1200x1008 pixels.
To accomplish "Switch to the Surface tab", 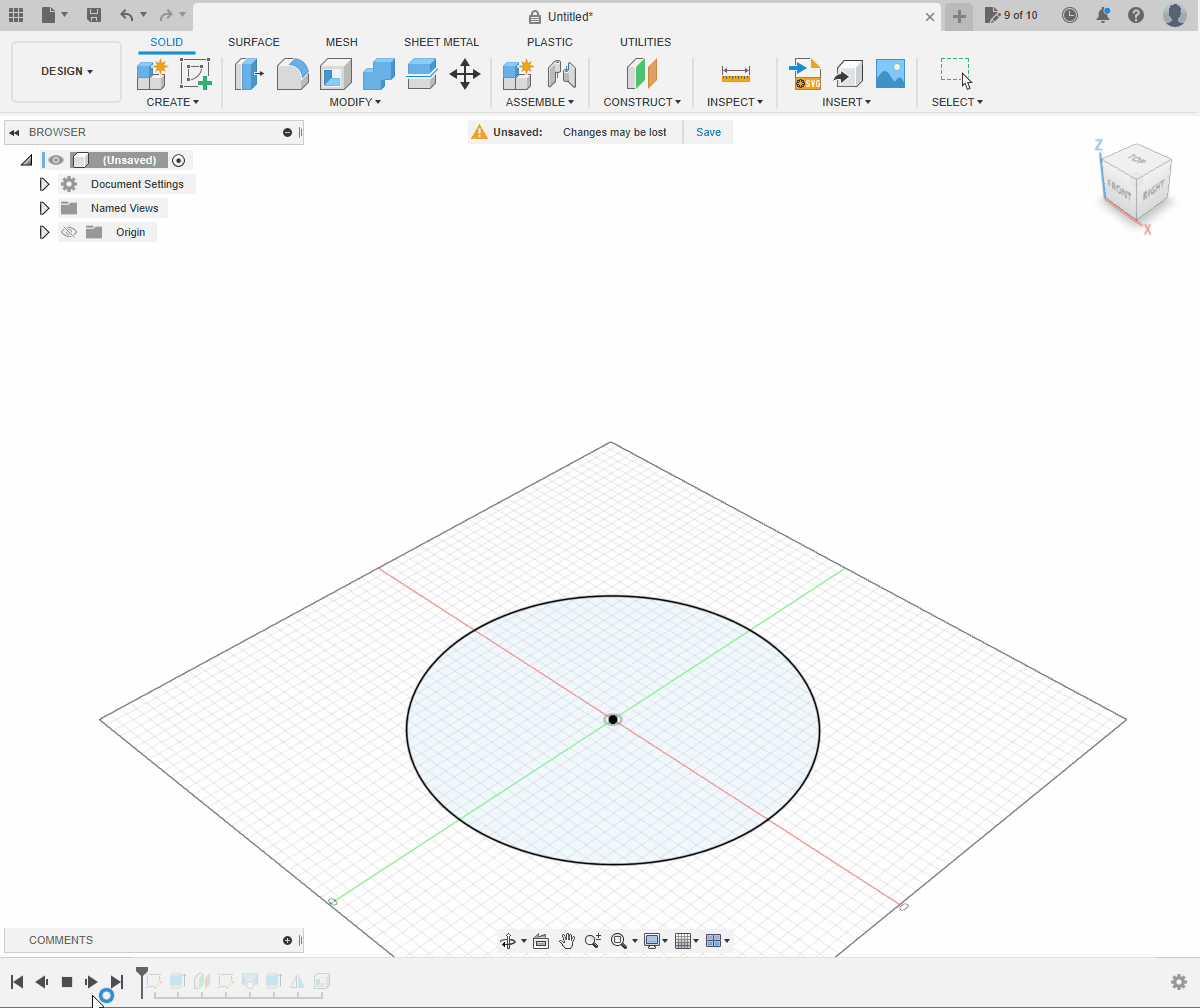I will 254,42.
